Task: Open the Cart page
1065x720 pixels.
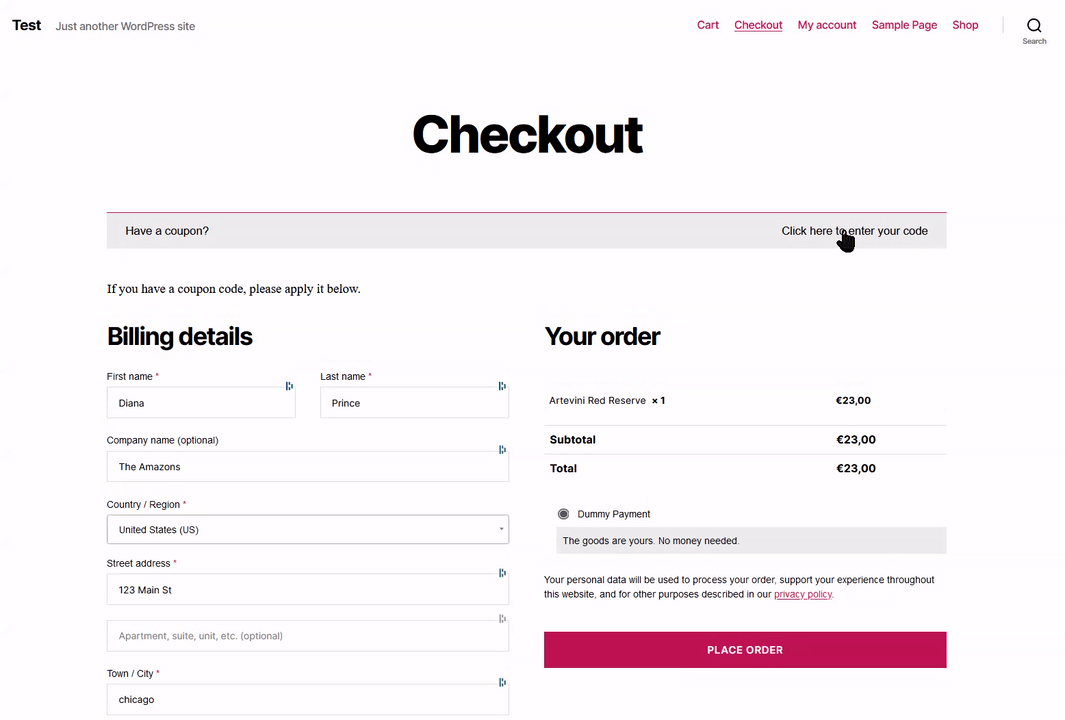Action: click(707, 25)
